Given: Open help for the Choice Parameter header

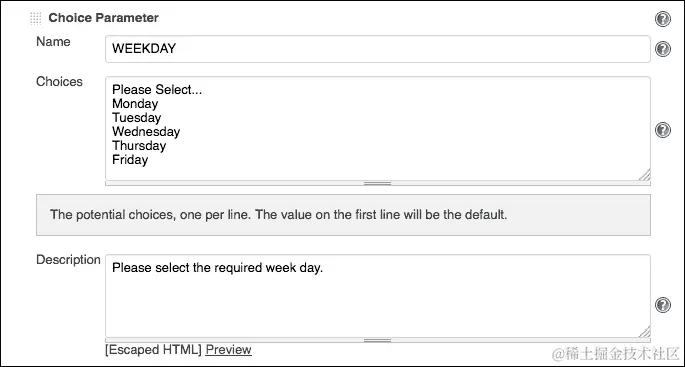Looking at the screenshot, I should (663, 19).
